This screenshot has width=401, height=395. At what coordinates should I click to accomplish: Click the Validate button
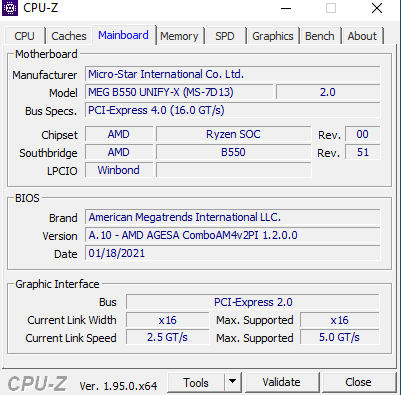[282, 382]
